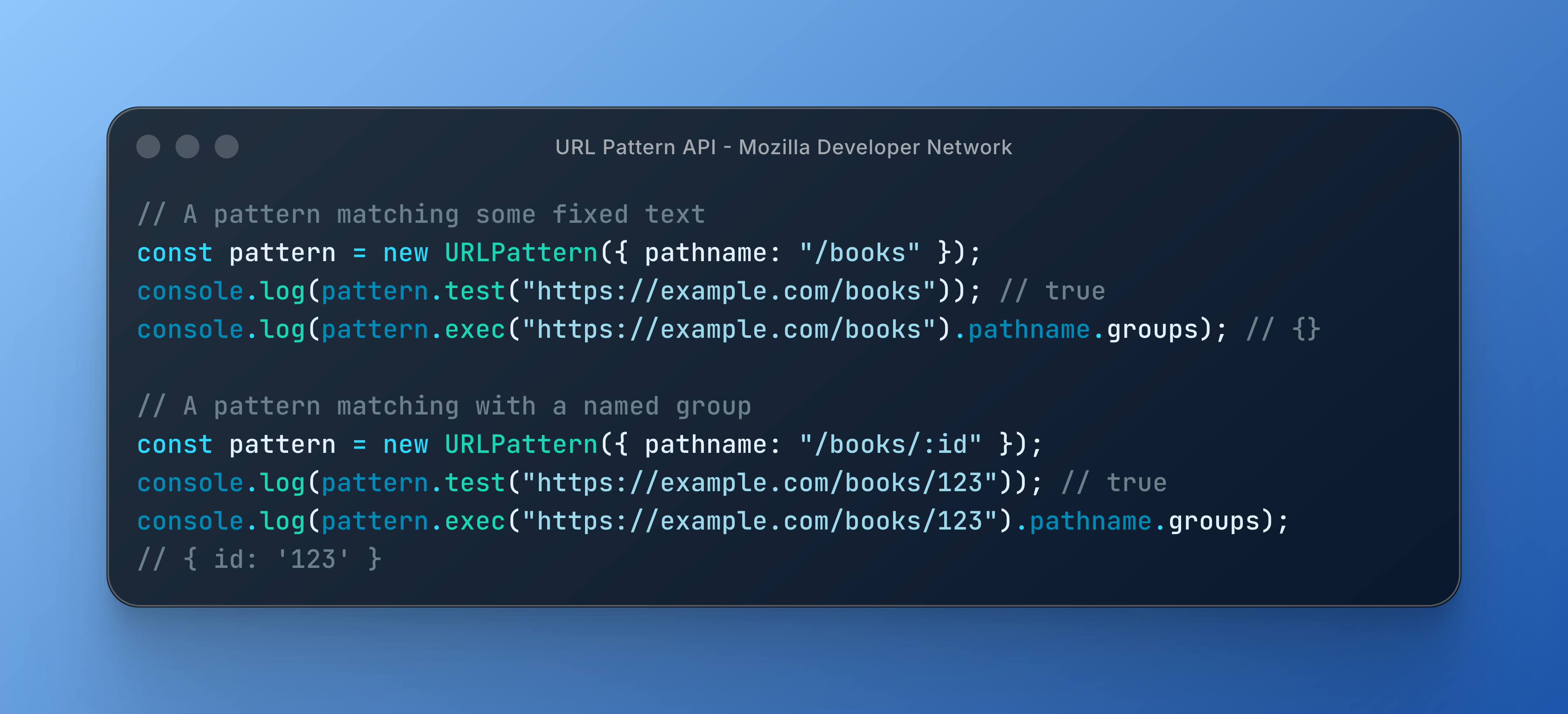
Task: Click the 'fixed text' comment line
Action: [421, 214]
